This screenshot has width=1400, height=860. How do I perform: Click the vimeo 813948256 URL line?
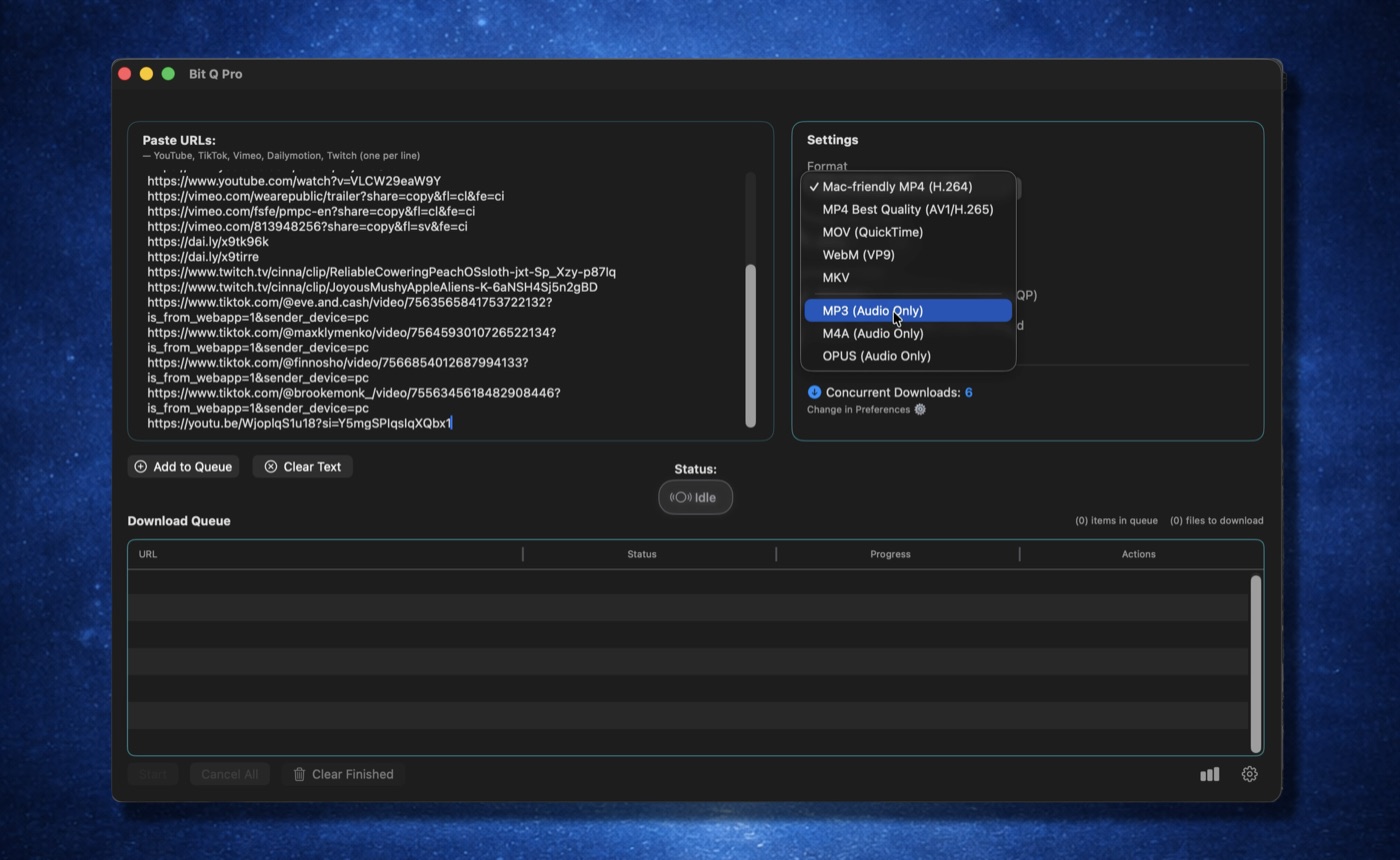point(307,226)
